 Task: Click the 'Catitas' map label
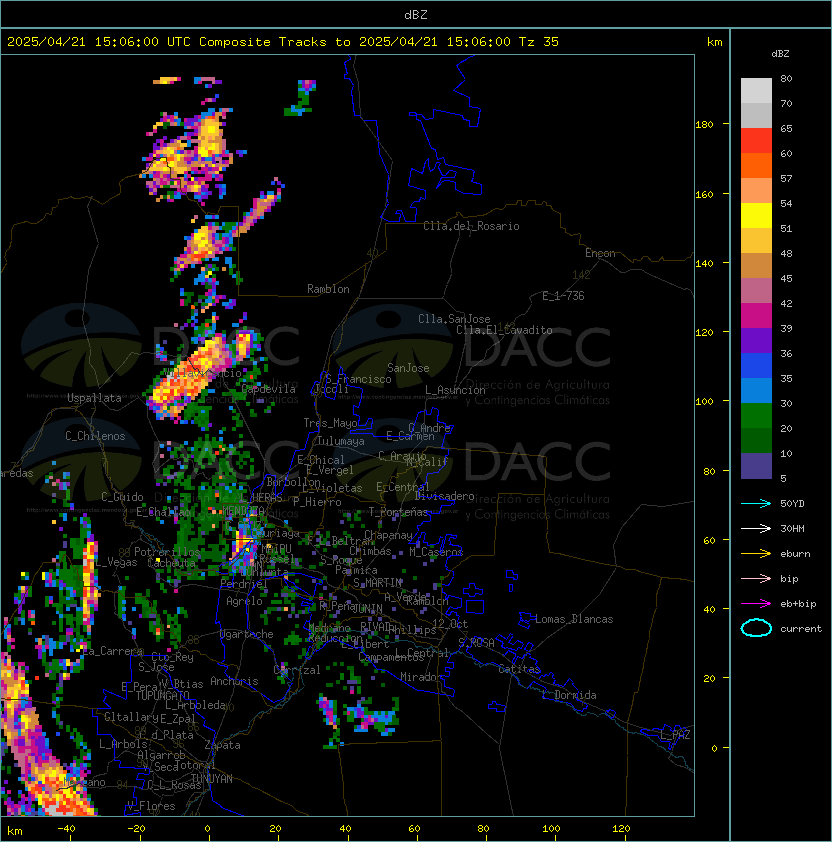519,669
